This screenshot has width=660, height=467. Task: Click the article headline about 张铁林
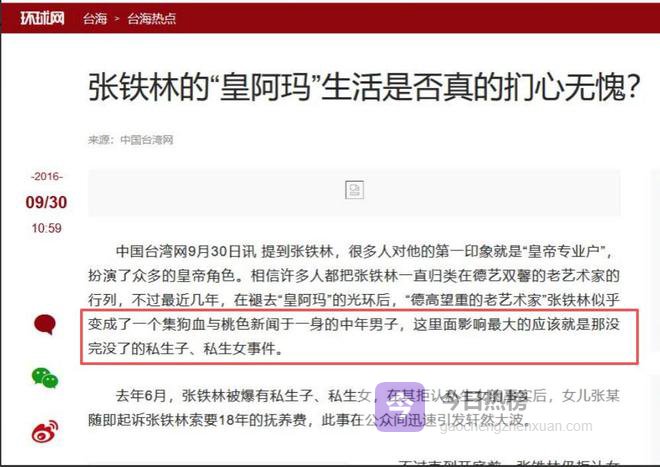365,87
